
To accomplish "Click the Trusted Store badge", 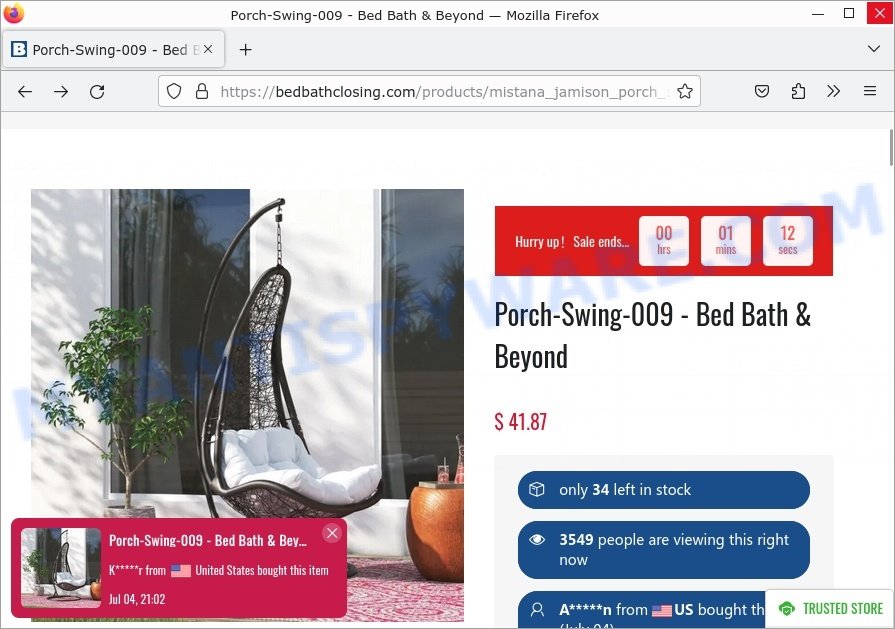I will pos(831,608).
